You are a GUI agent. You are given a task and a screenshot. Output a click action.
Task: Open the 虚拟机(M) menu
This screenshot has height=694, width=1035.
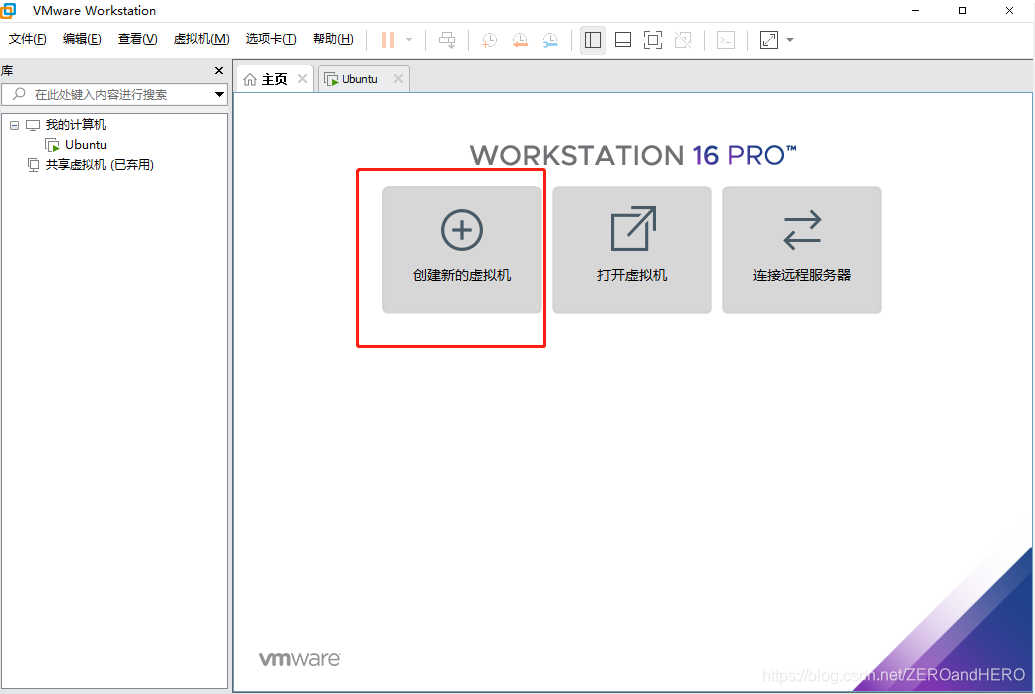point(201,39)
